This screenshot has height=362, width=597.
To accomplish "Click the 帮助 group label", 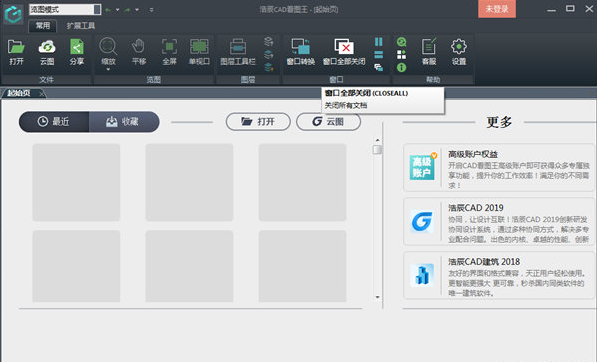I will (x=433, y=80).
